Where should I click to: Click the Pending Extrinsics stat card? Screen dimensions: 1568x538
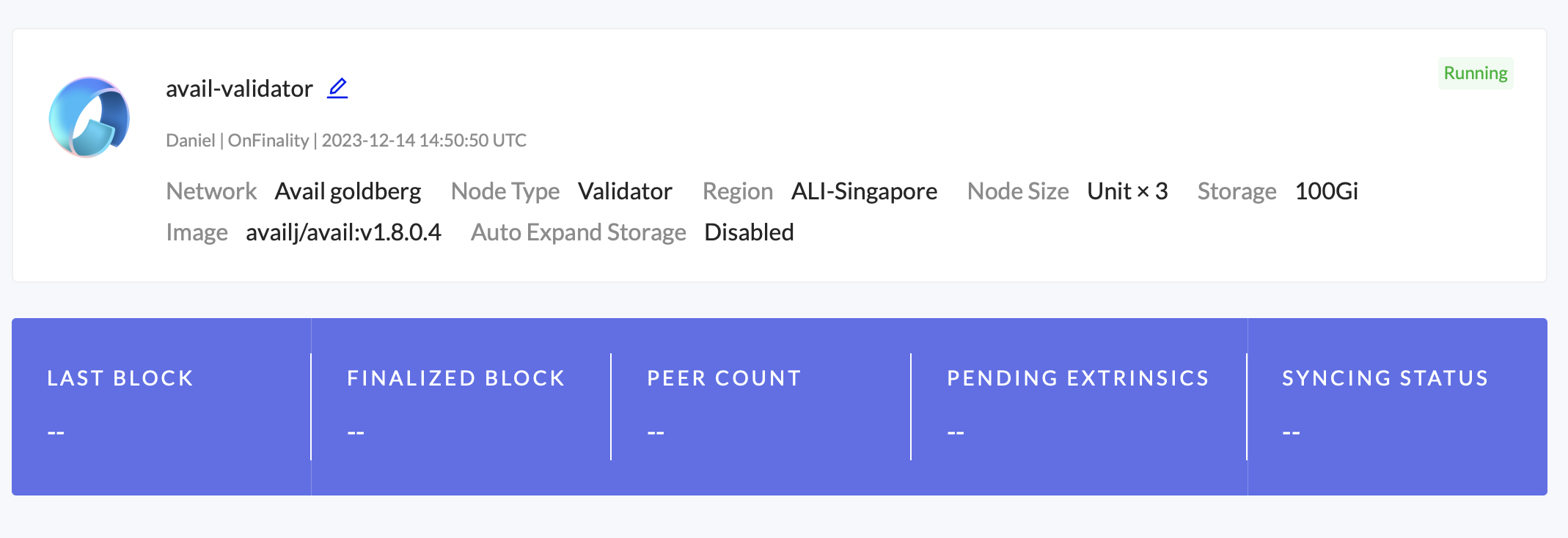tap(1078, 406)
